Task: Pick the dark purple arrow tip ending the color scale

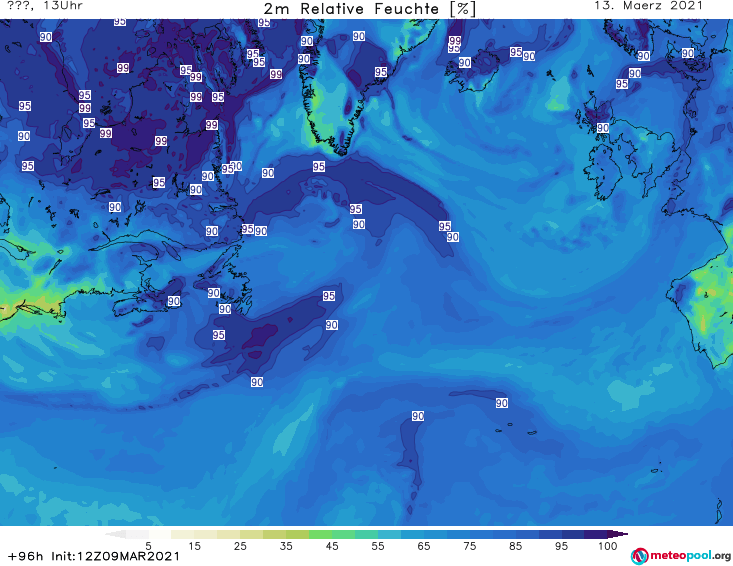Action: click(618, 534)
